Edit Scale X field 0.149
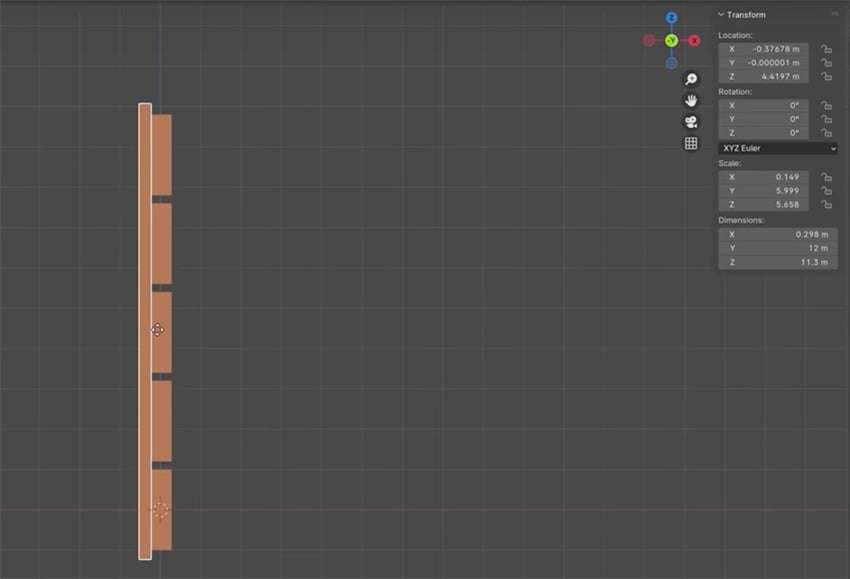Viewport: 850px width, 579px height. click(x=764, y=177)
